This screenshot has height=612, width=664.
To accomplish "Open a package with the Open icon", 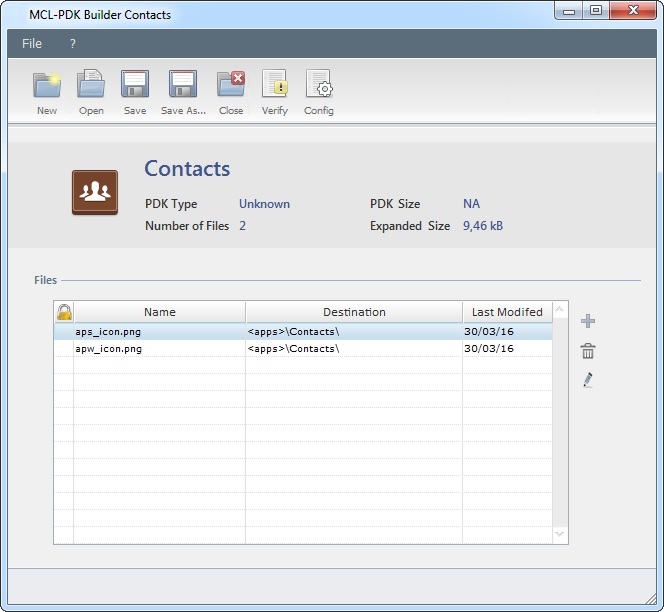I will point(91,84).
